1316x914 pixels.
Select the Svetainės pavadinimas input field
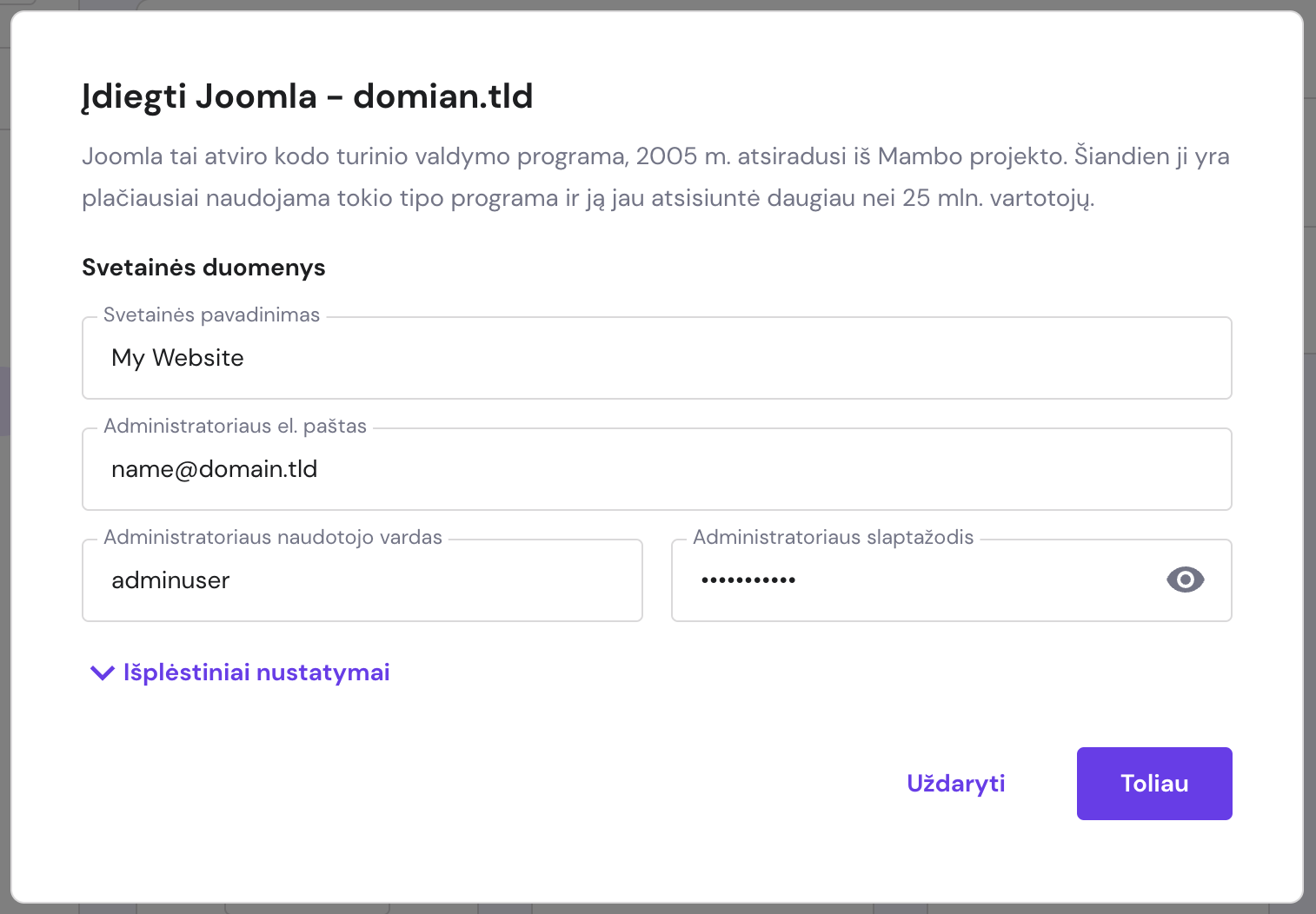pos(656,357)
